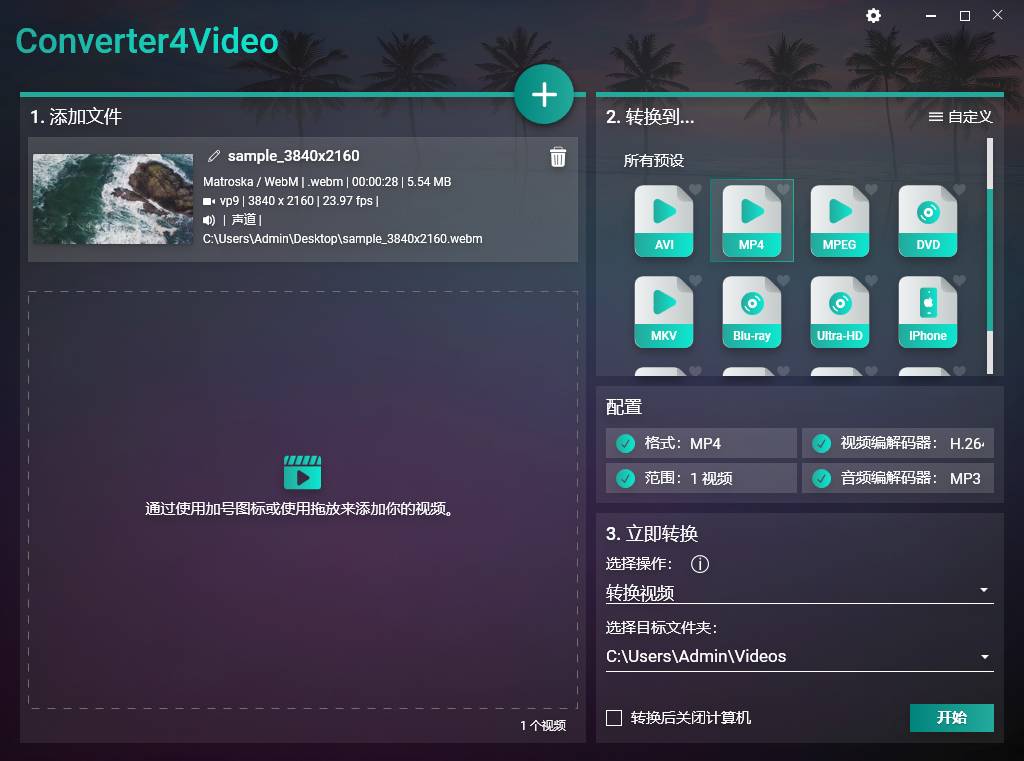The width and height of the screenshot is (1024, 761).
Task: Open the target folder dropdown
Action: pyautogui.click(x=983, y=657)
